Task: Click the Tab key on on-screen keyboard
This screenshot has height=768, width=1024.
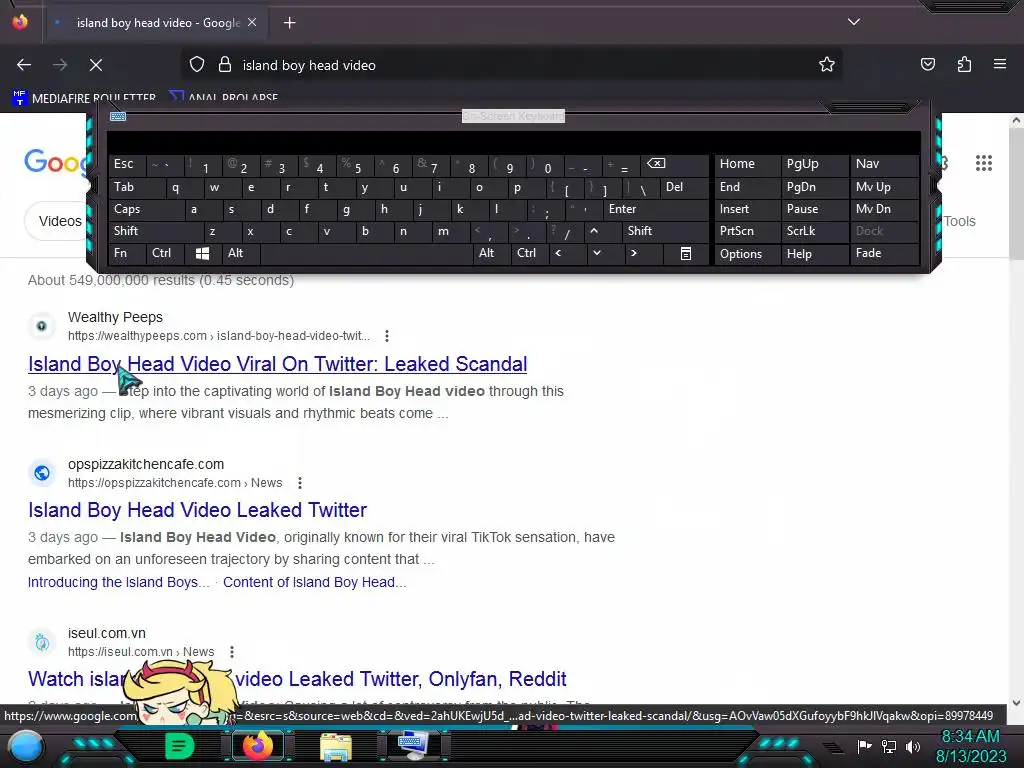Action: 136,187
